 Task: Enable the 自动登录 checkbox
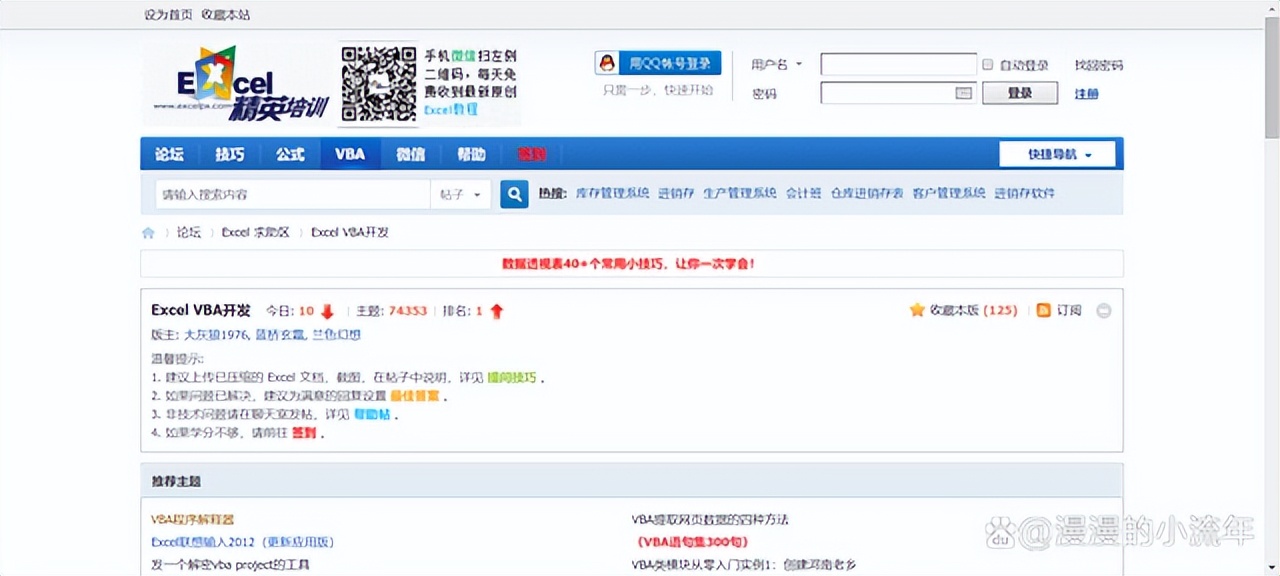[x=987, y=64]
